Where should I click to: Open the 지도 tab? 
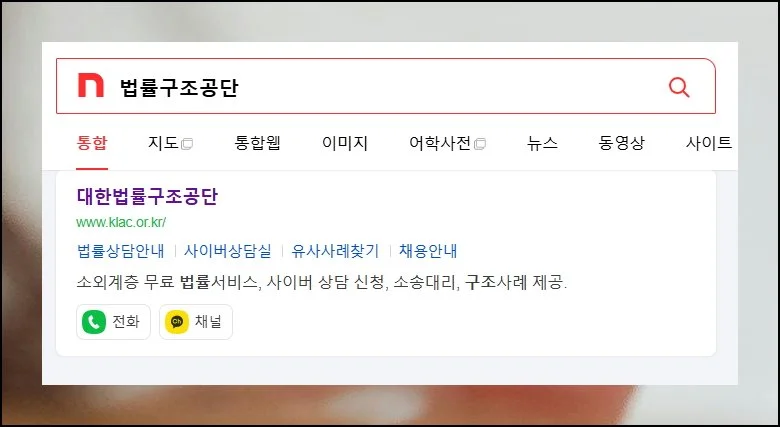click(x=163, y=143)
